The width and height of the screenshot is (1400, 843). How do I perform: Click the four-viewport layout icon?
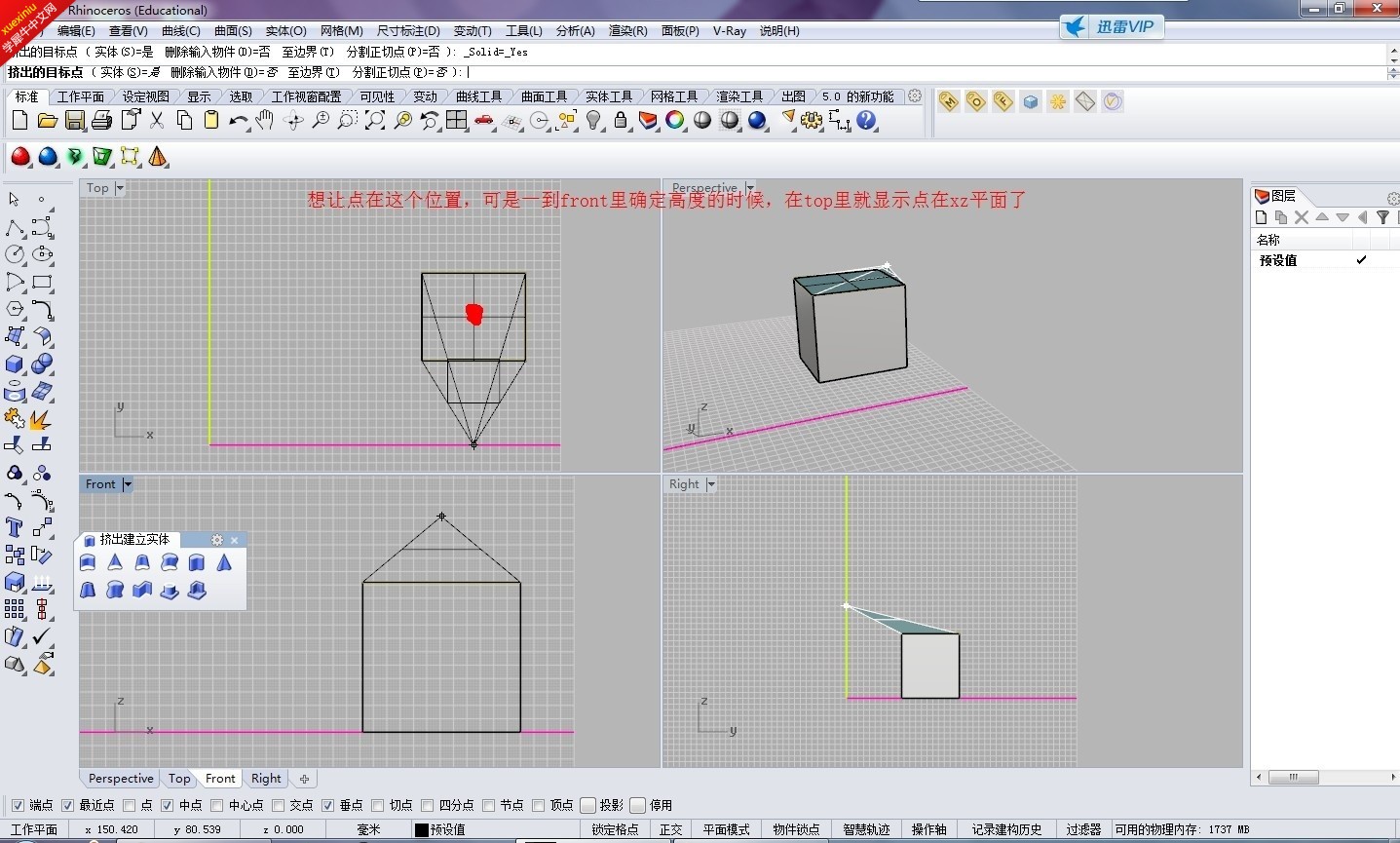tap(457, 120)
